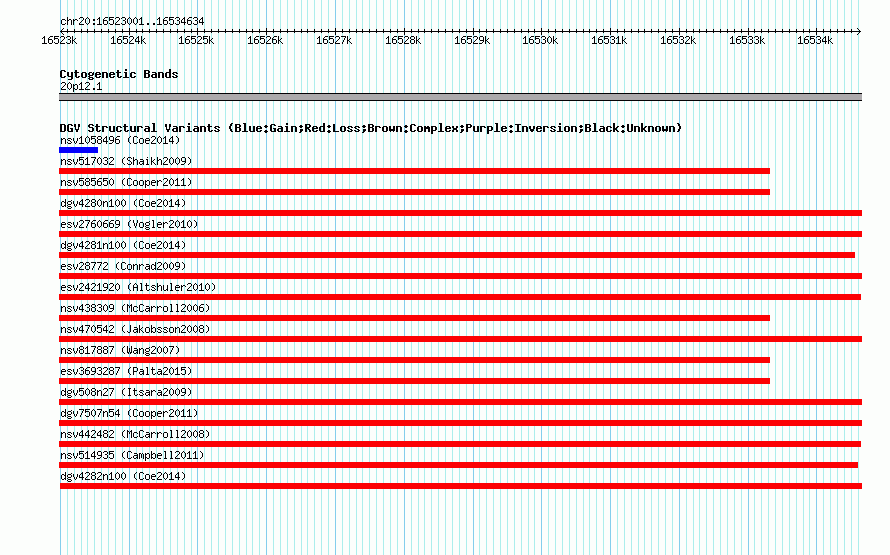Image resolution: width=890 pixels, height=555 pixels.
Task: Open the nsv514935 (Campbell2011) variant label
Action: [x=132, y=455]
